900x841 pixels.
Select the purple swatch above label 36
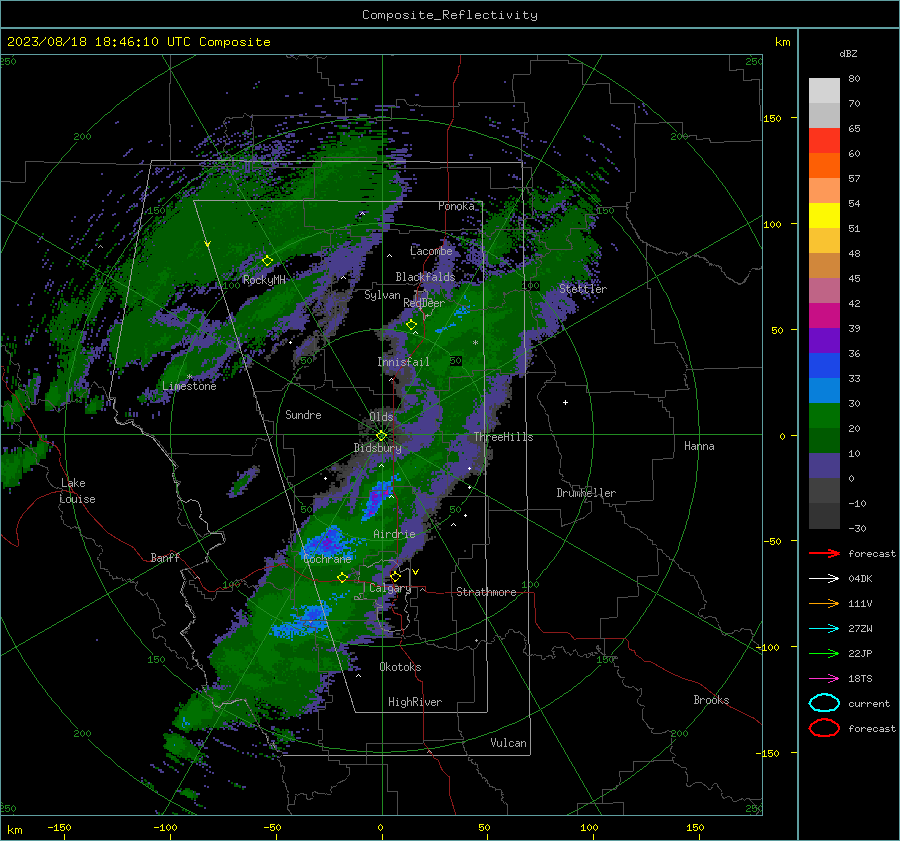click(824, 340)
